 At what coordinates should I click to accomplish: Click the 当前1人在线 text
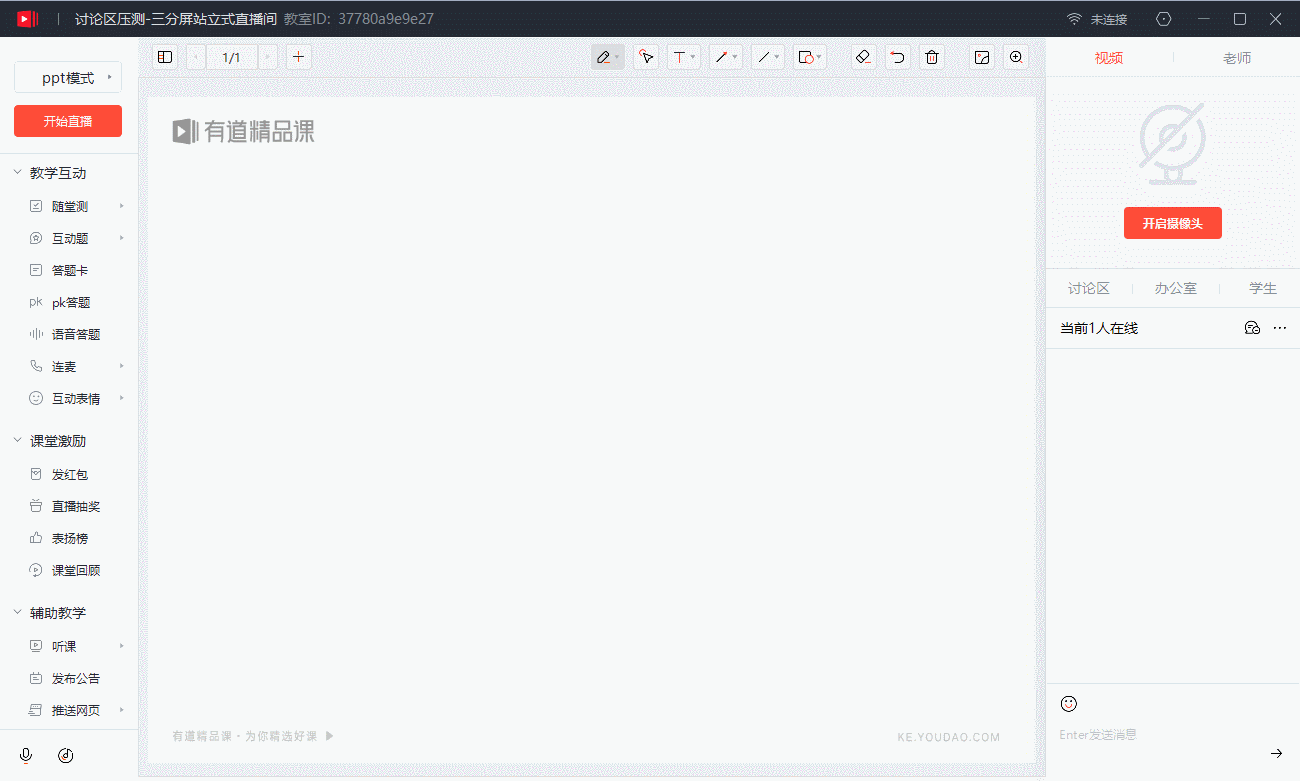1099,328
